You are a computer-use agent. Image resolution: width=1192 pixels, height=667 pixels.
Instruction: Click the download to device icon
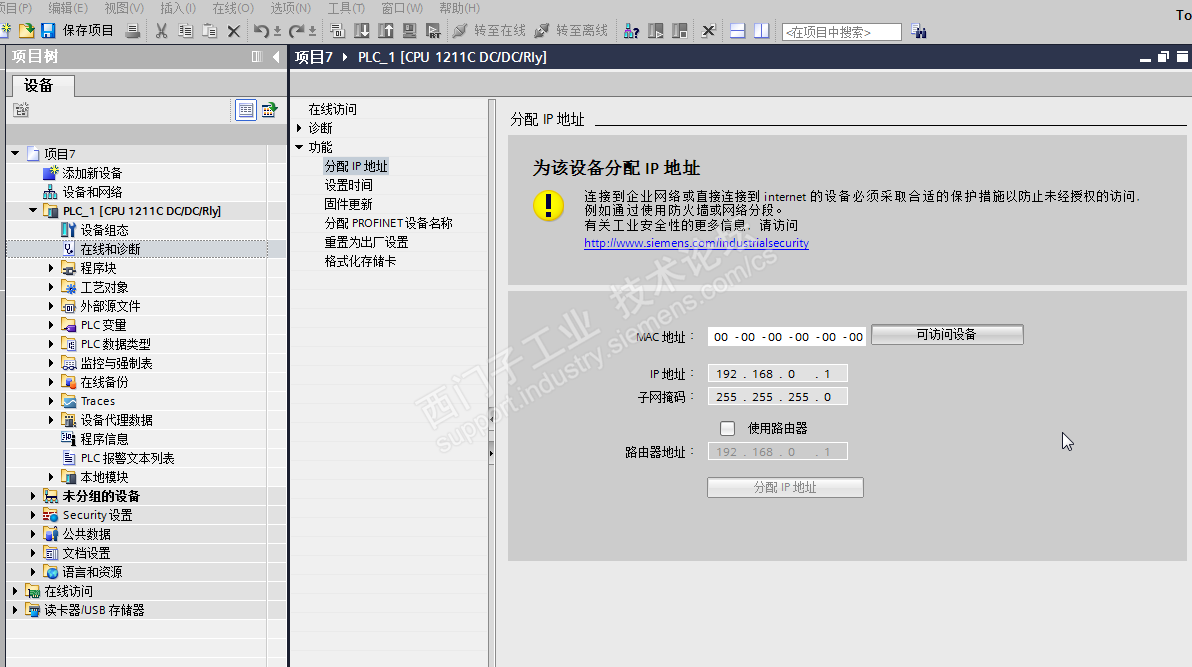tap(362, 31)
